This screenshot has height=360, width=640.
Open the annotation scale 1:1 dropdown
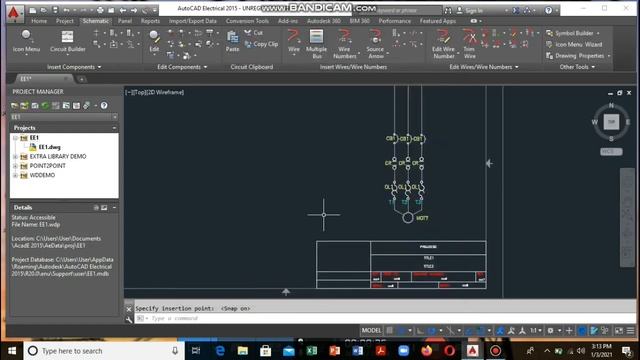pyautogui.click(x=536, y=331)
